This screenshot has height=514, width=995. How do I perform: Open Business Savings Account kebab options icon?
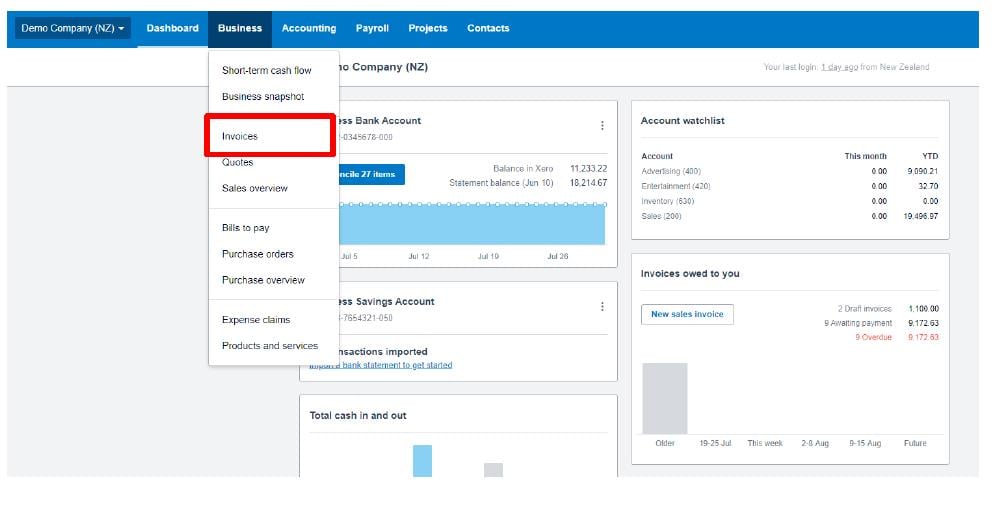pos(602,307)
